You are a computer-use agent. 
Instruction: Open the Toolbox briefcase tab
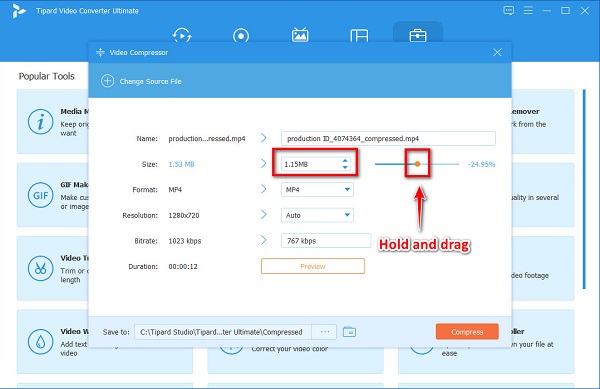[418, 36]
